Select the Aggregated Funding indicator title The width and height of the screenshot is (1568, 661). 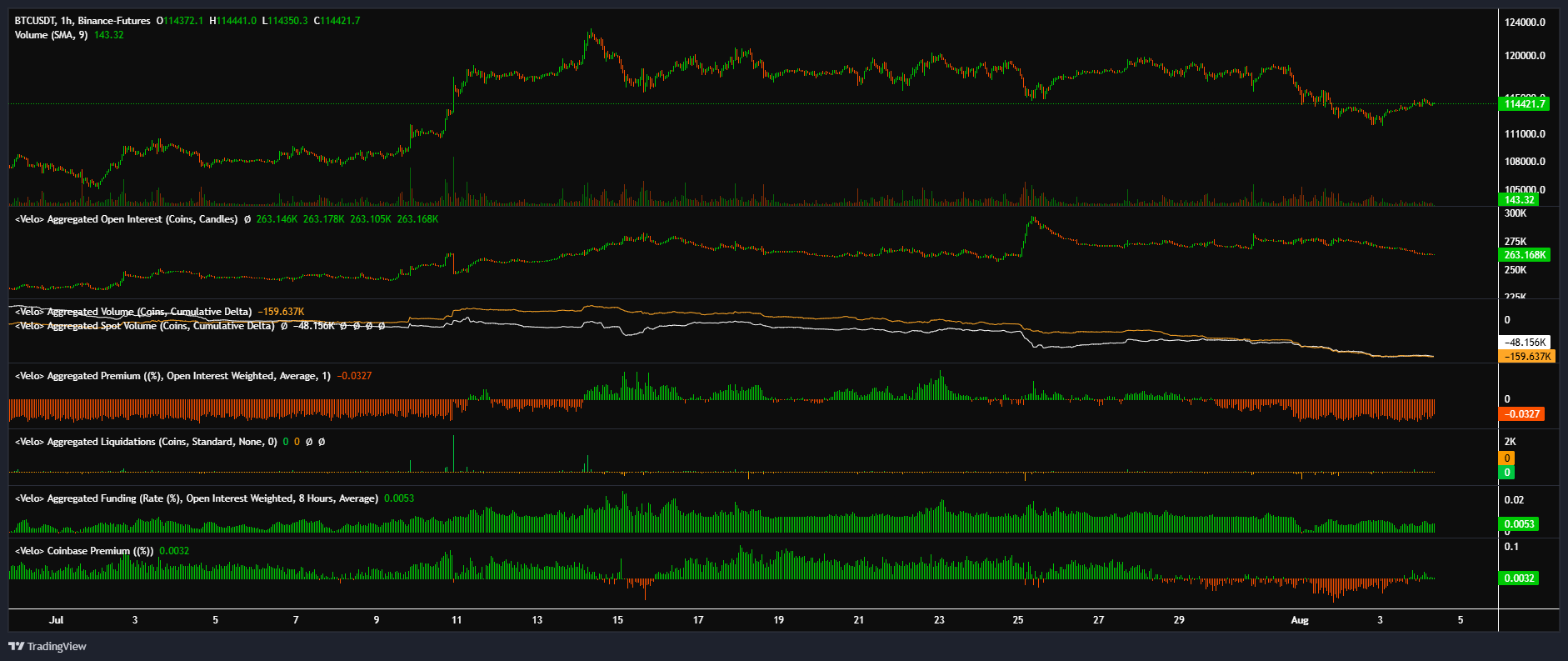(197, 498)
